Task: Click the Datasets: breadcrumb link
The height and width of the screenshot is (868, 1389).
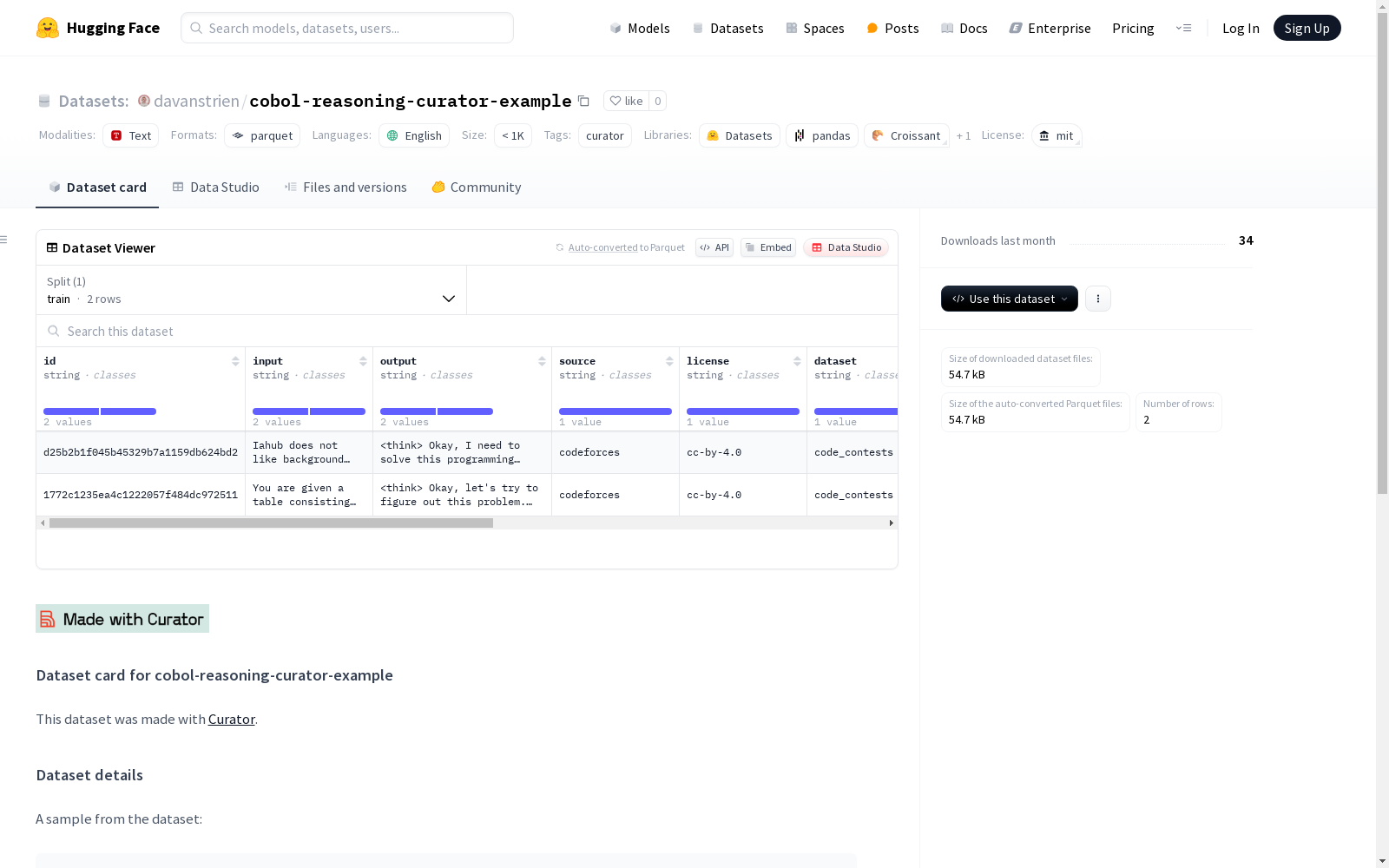Action: [x=93, y=101]
